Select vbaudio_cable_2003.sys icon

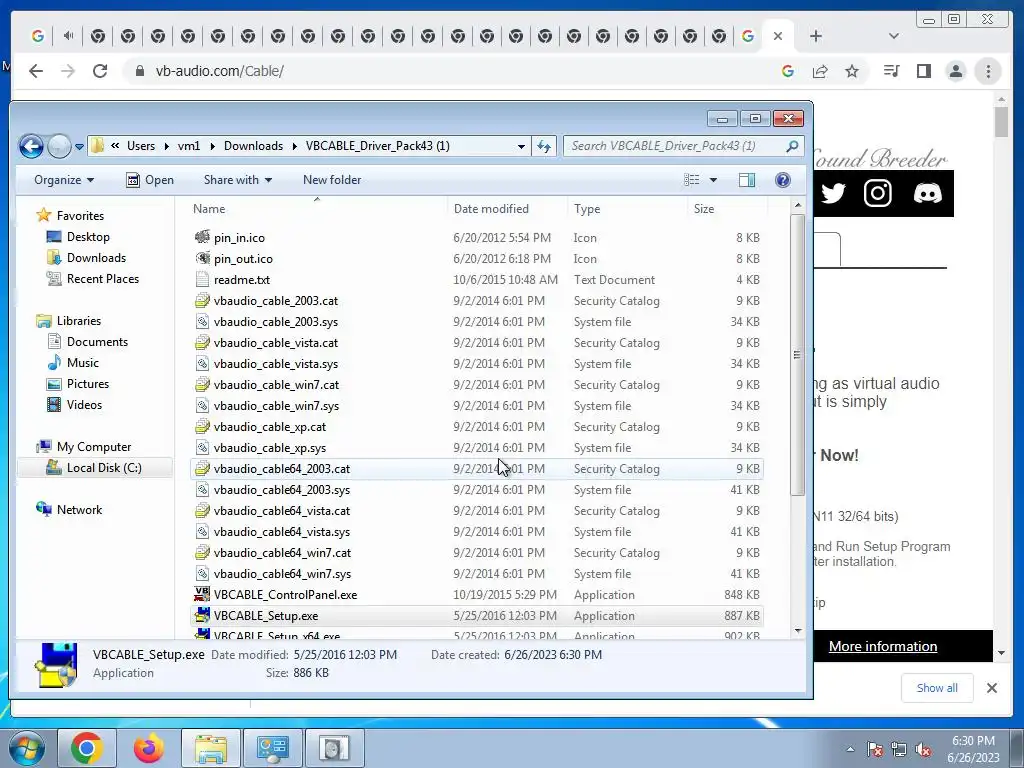click(x=202, y=321)
